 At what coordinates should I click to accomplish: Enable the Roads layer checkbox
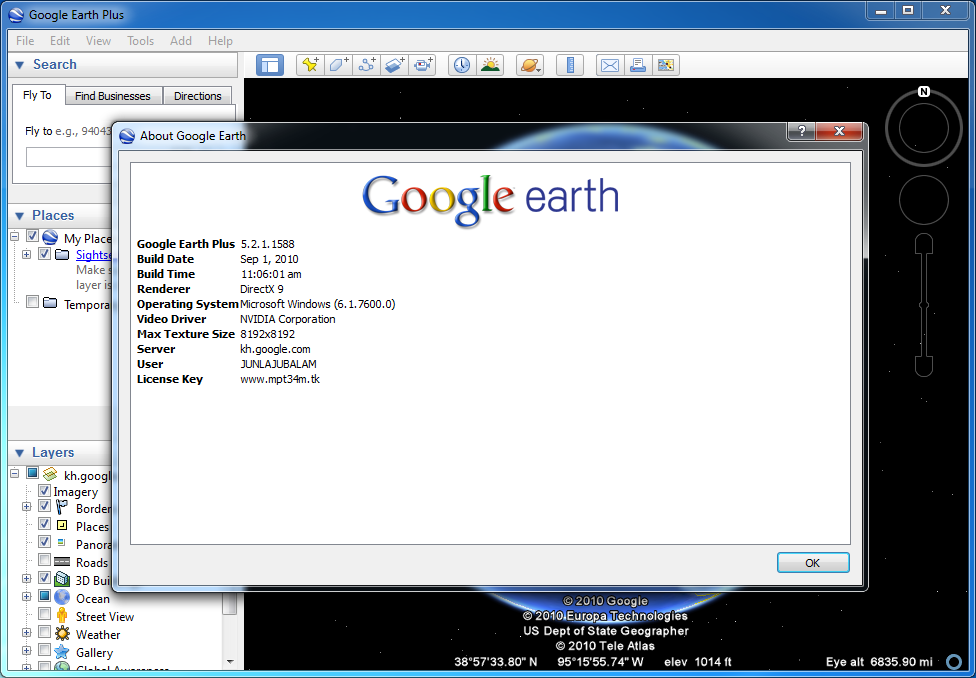[44, 560]
